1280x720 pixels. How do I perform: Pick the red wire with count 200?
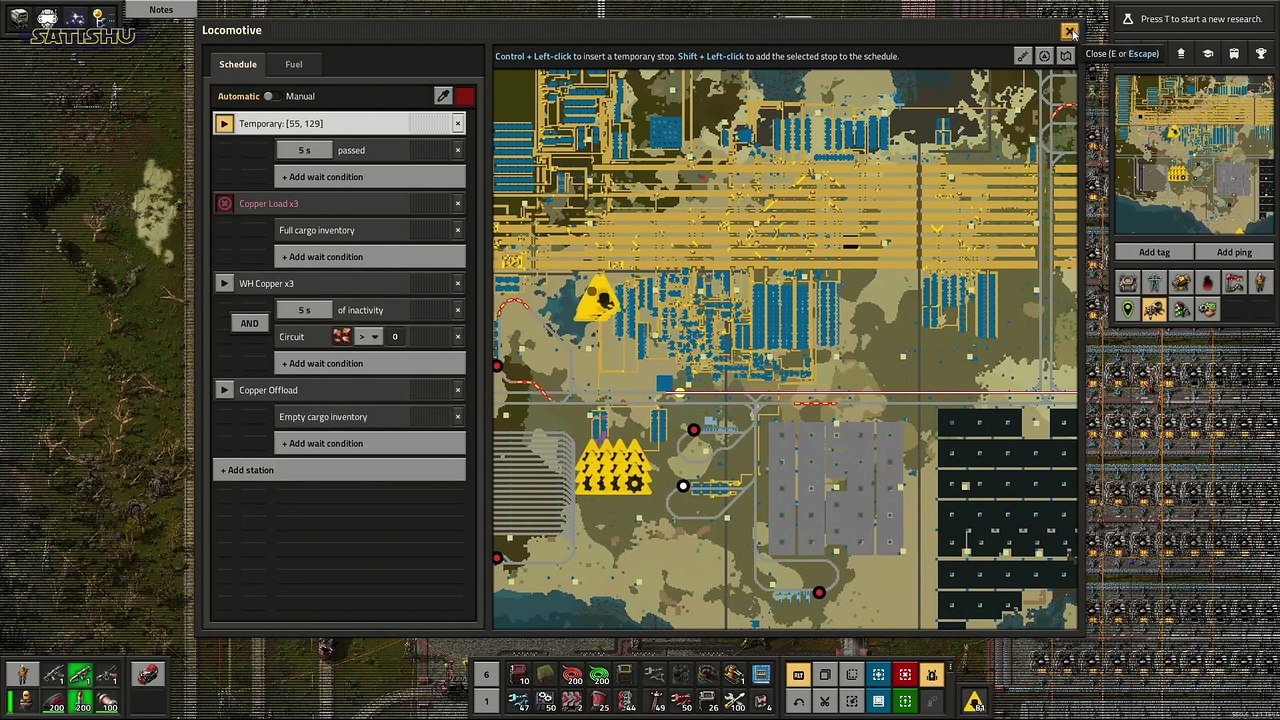572,675
